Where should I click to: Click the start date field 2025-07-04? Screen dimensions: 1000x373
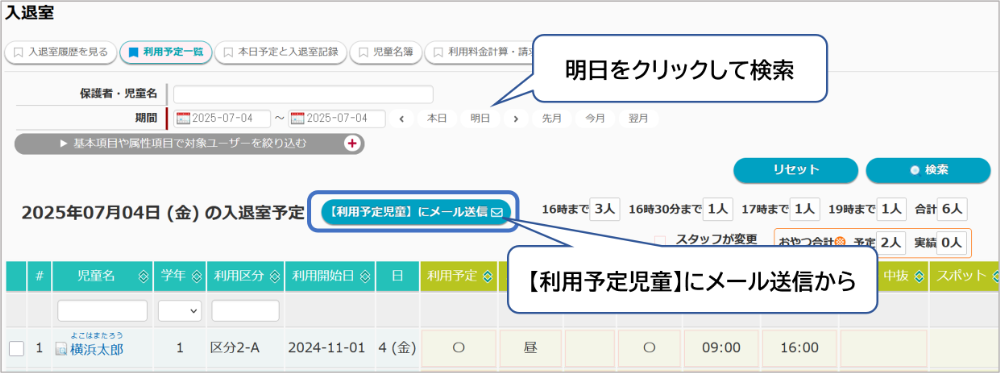[x=222, y=119]
